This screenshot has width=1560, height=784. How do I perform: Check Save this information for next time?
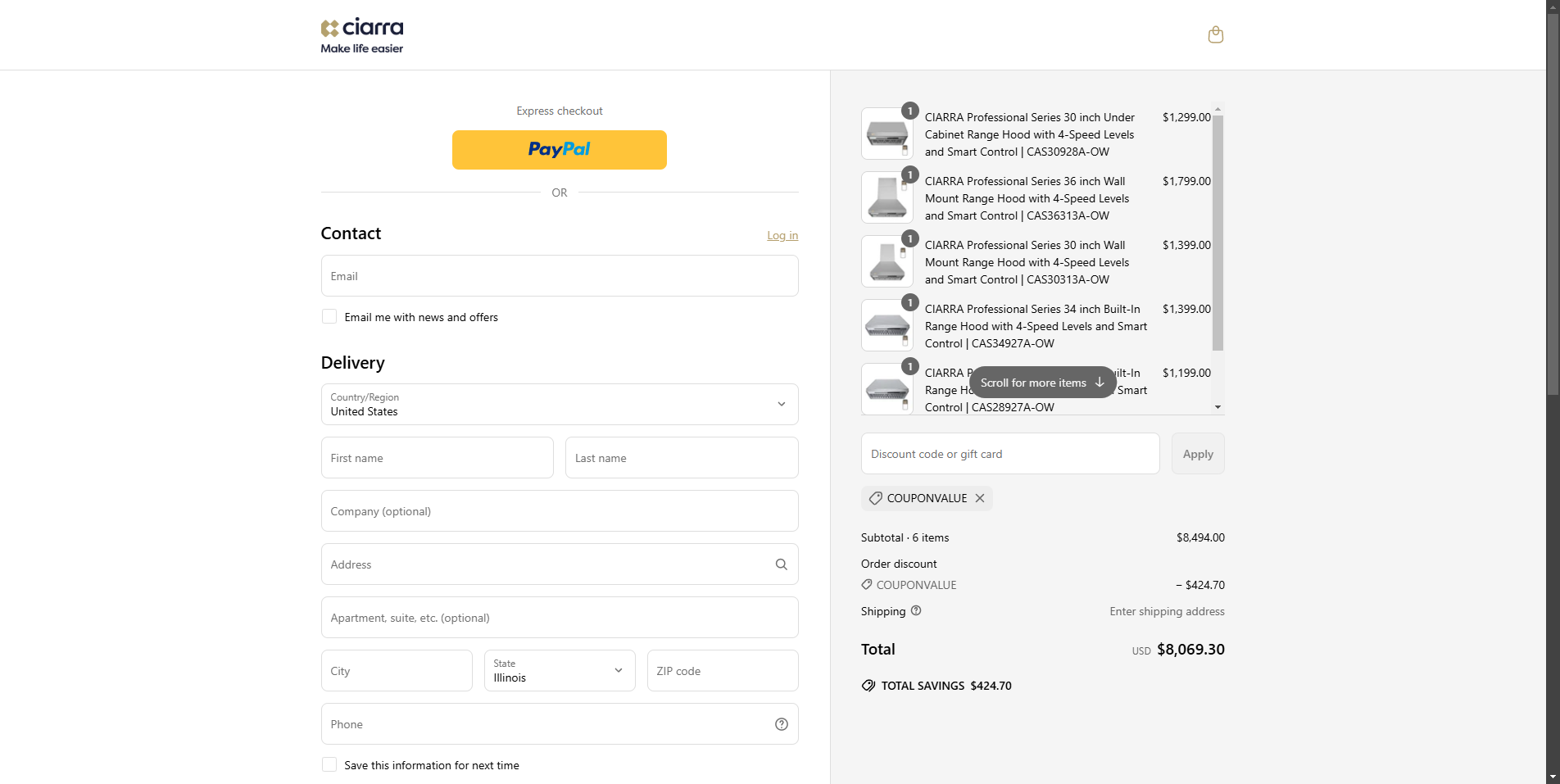click(329, 764)
